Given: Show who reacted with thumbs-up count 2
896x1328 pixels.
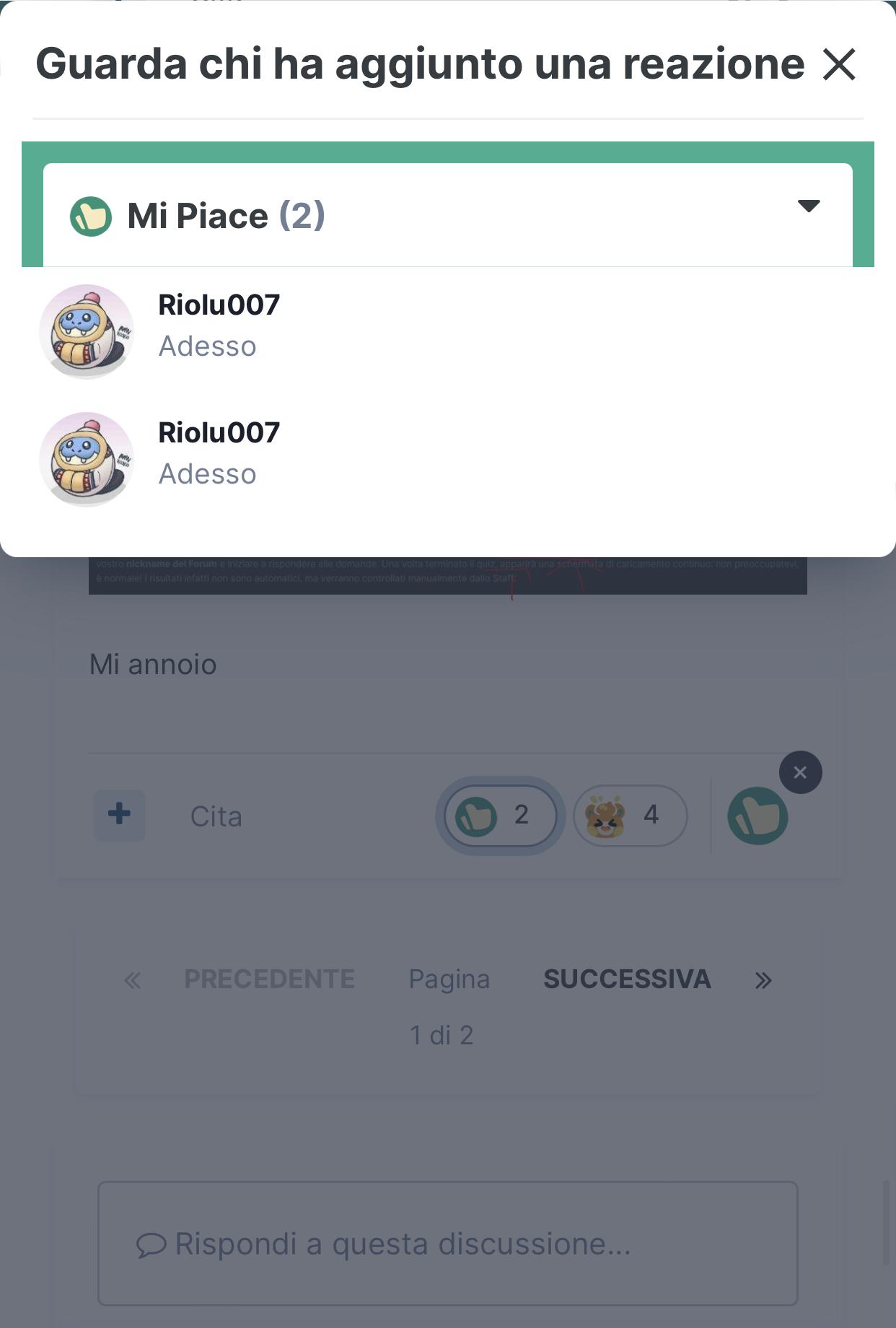Looking at the screenshot, I should pos(500,816).
